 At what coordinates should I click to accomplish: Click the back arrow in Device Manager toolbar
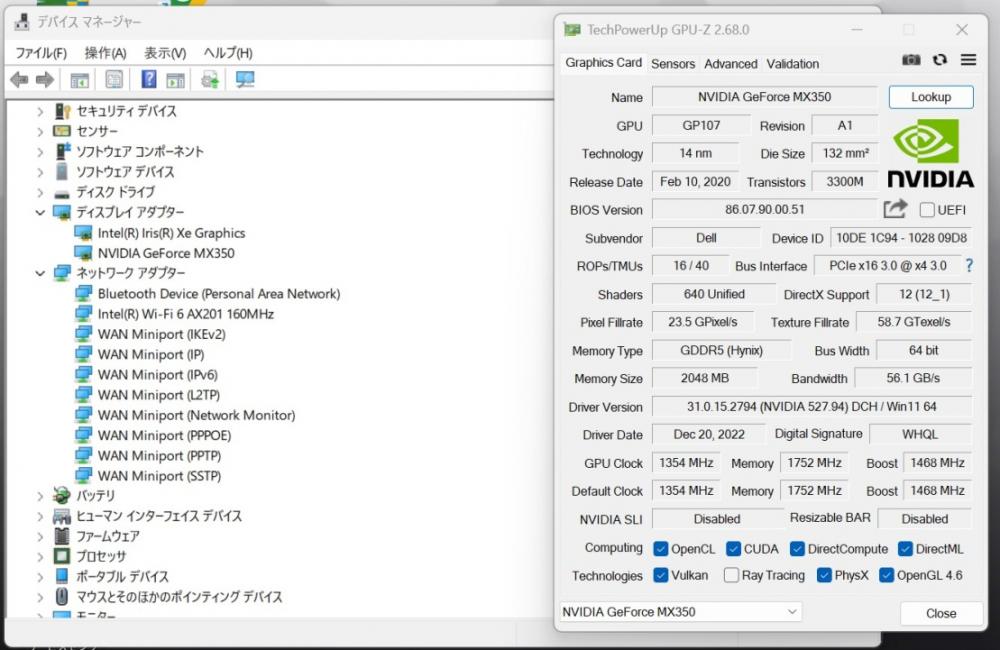tap(19, 80)
